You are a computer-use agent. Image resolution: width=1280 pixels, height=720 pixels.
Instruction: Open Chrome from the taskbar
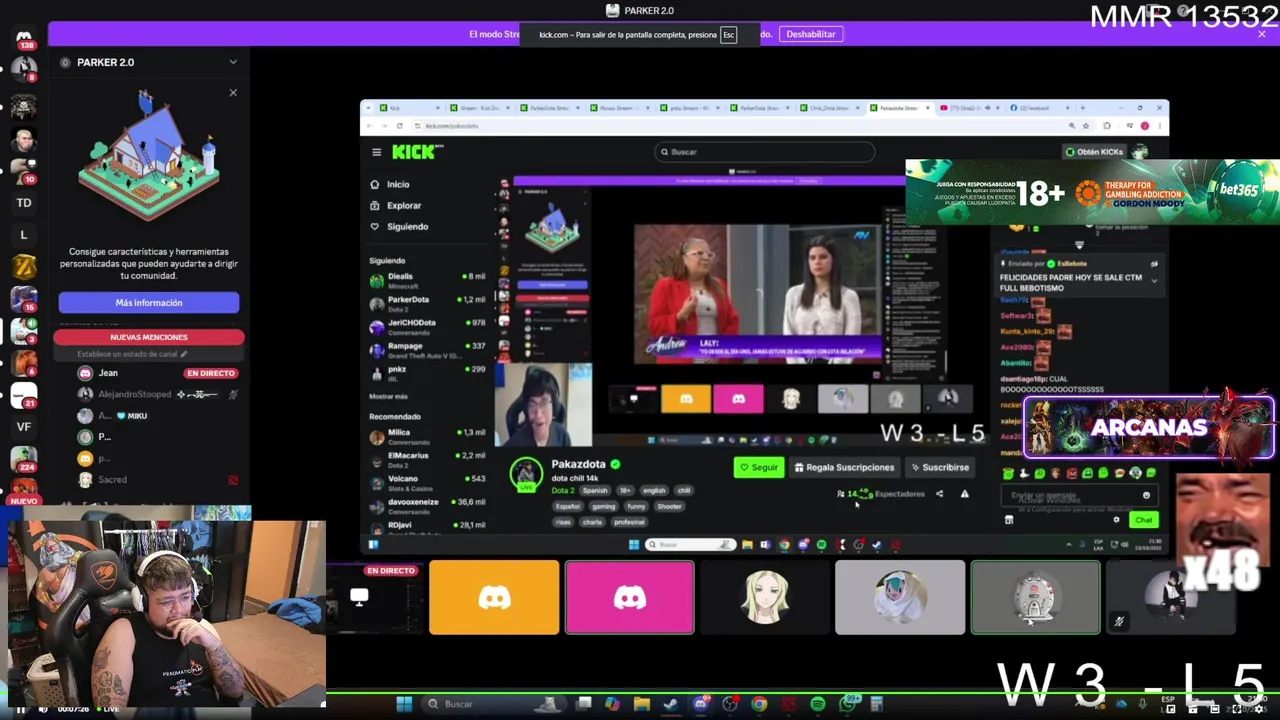coord(759,704)
